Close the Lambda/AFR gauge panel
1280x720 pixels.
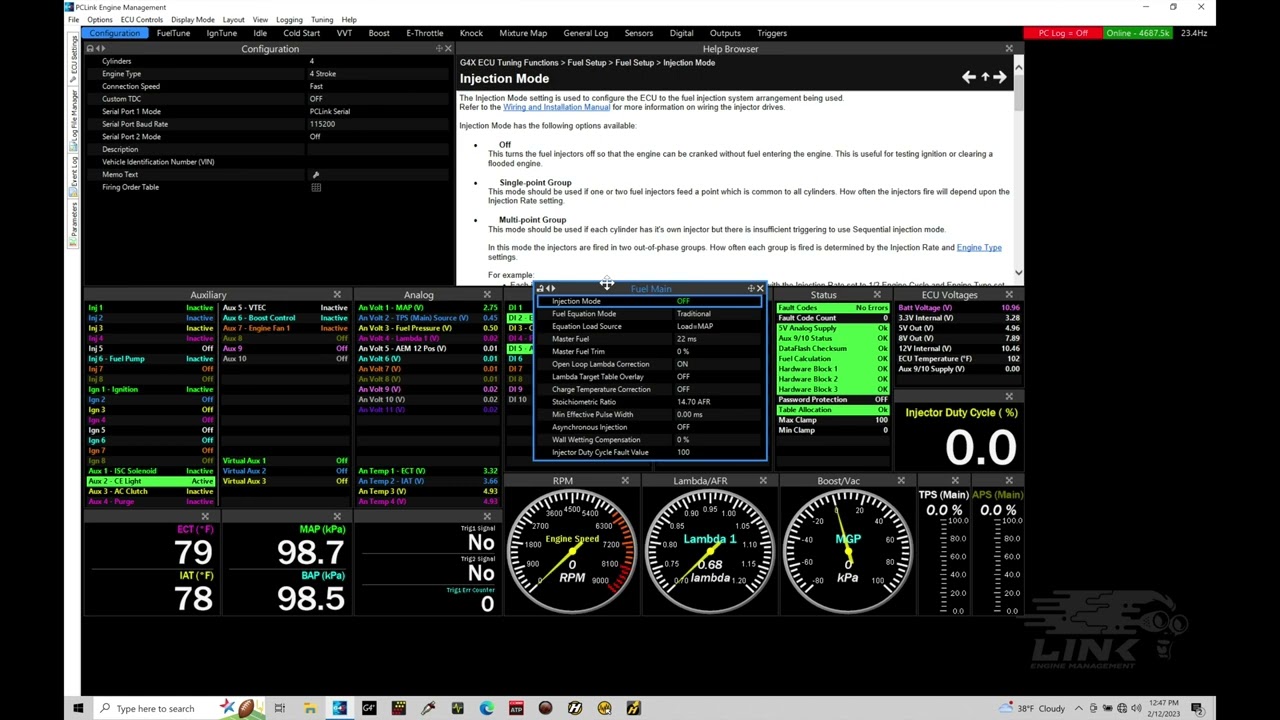(x=763, y=481)
